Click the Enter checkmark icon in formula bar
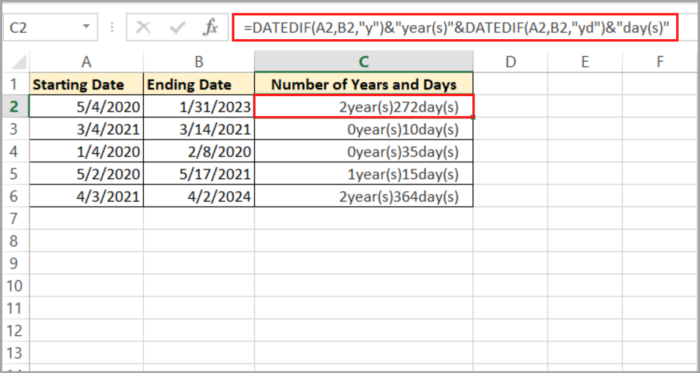700x373 pixels. pyautogui.click(x=177, y=28)
